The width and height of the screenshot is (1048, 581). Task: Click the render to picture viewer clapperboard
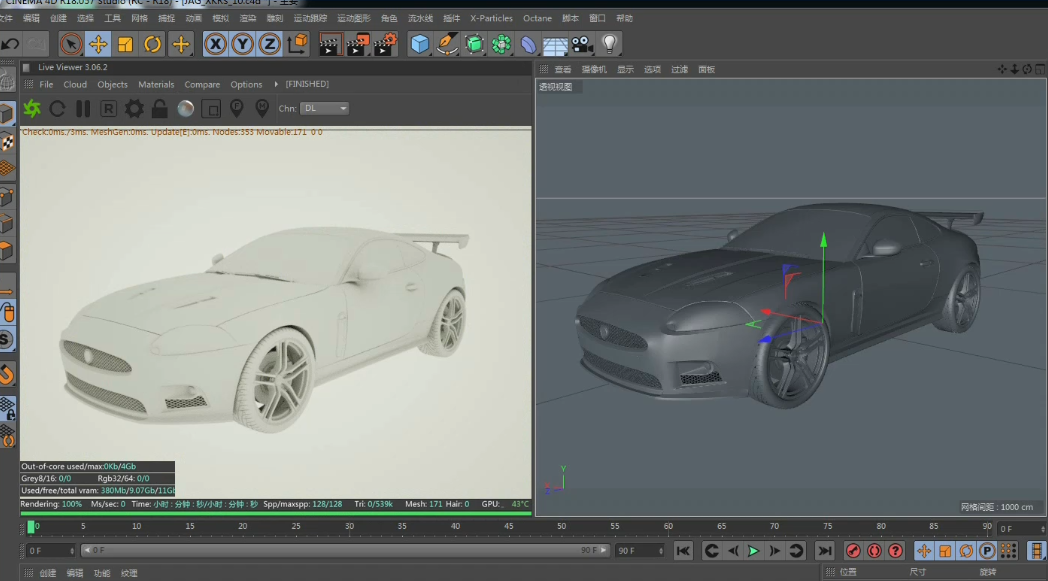tap(358, 44)
